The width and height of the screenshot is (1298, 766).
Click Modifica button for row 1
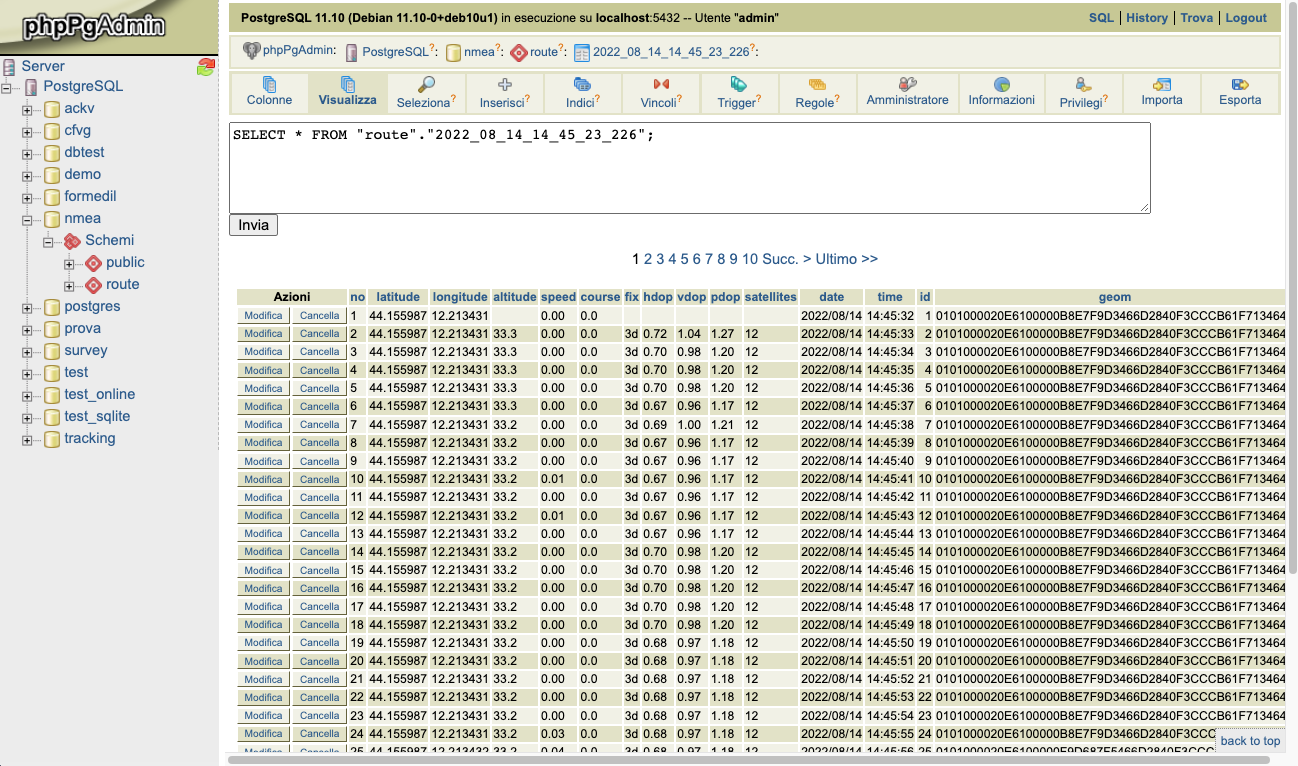(263, 316)
